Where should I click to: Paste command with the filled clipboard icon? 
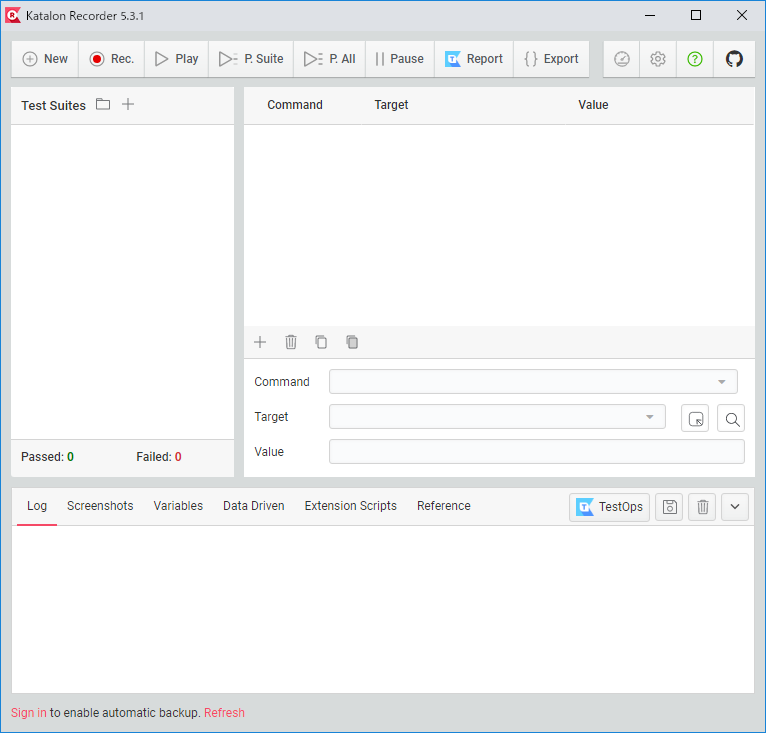click(x=352, y=342)
